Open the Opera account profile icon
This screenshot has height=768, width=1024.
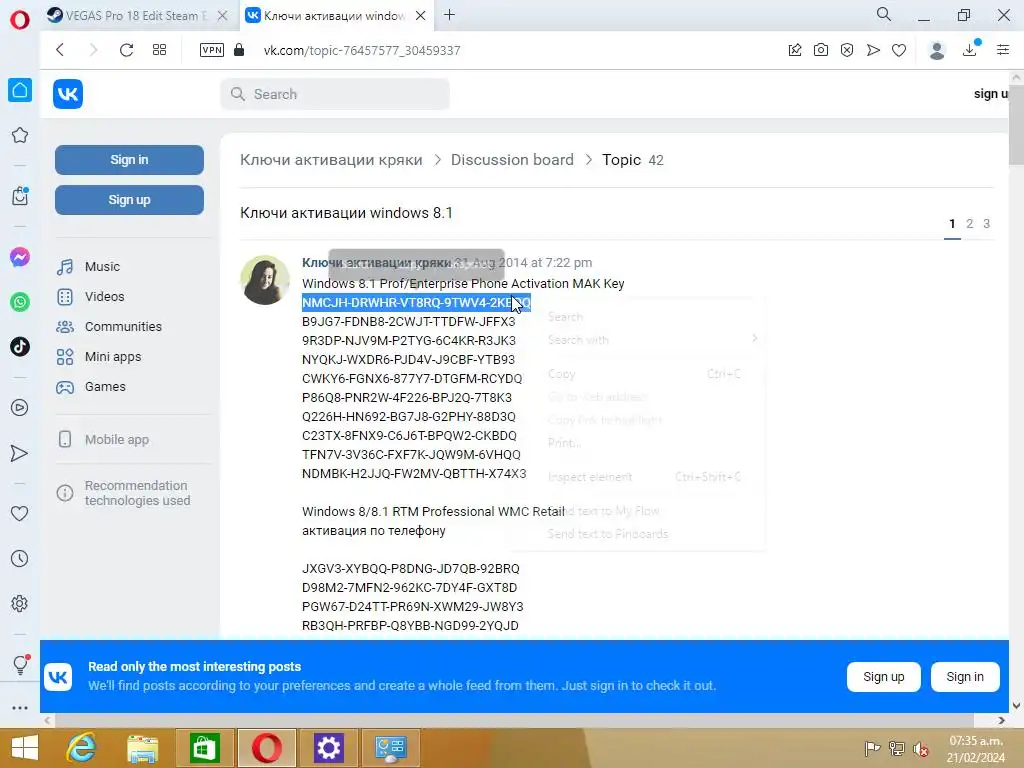937,50
